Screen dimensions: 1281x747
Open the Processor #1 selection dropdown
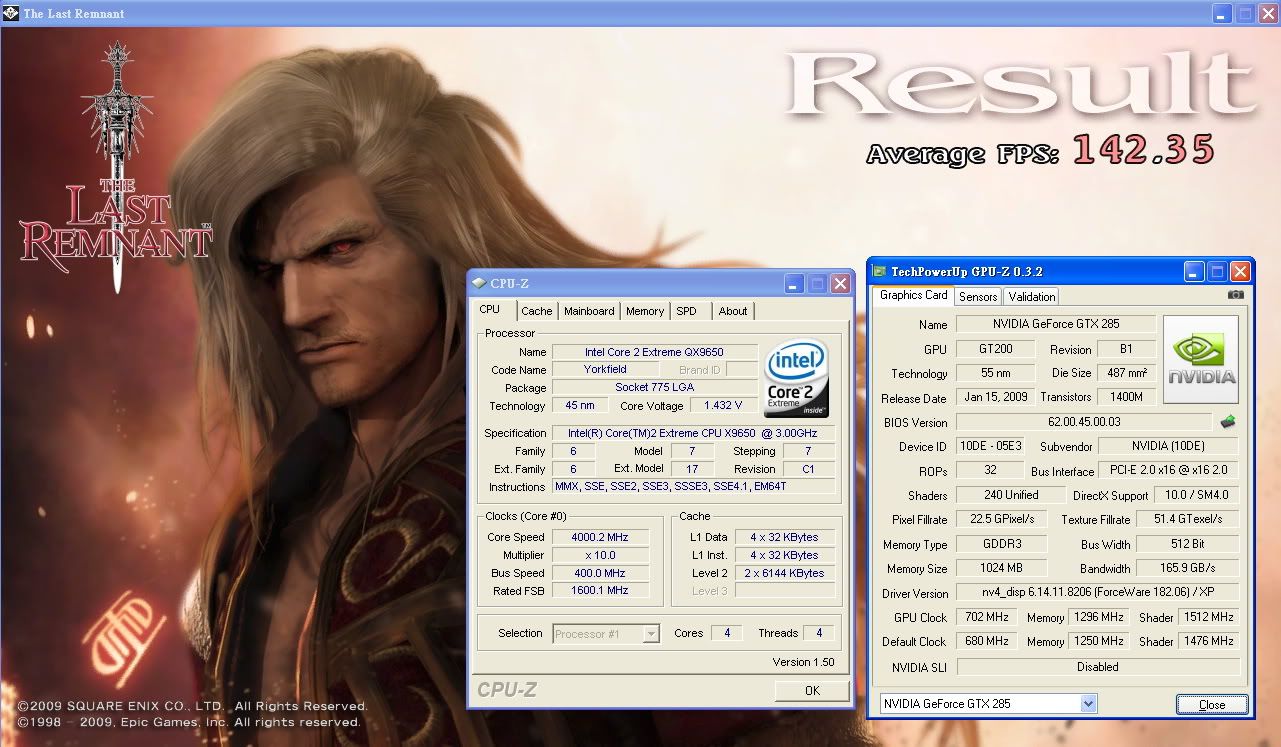[652, 633]
